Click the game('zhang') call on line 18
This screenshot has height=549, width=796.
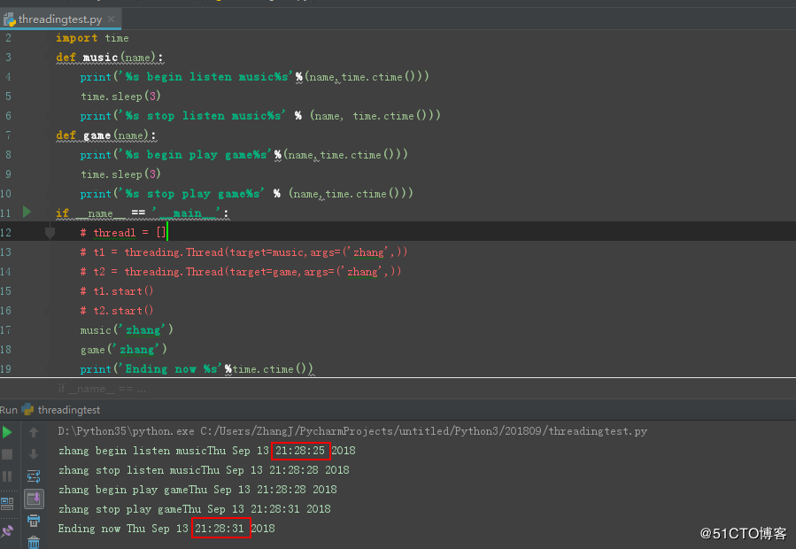123,349
